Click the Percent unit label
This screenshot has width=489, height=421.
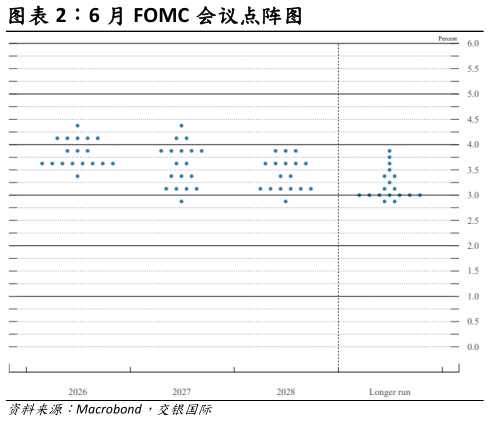(447, 39)
